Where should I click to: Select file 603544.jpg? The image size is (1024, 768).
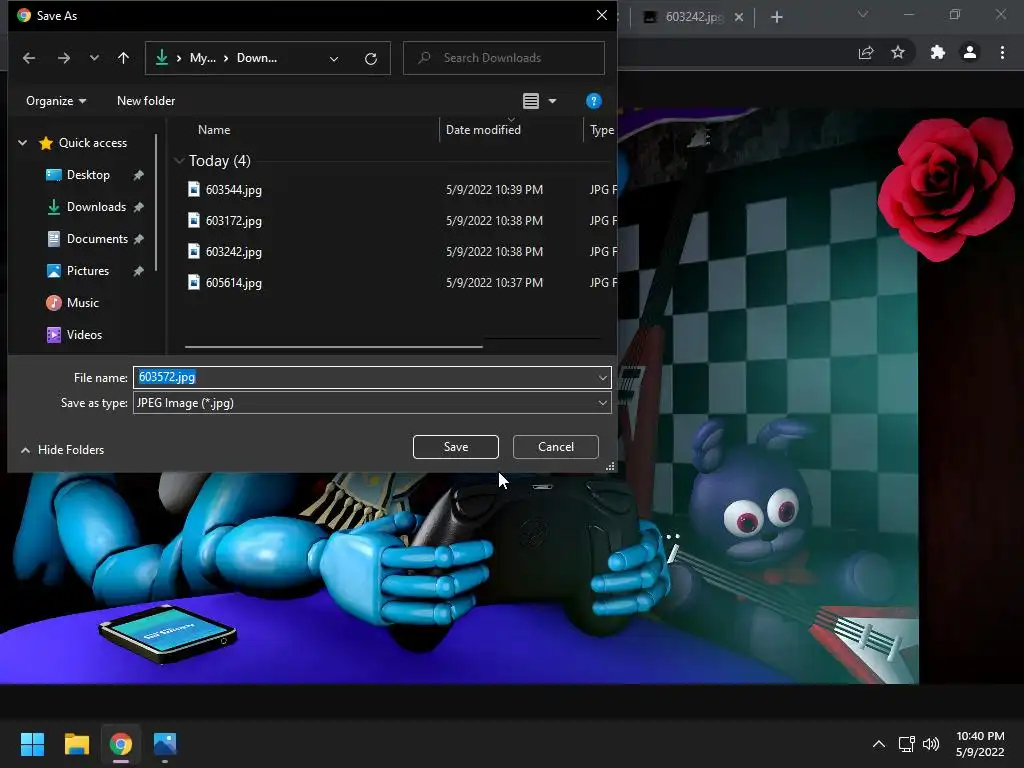(233, 189)
